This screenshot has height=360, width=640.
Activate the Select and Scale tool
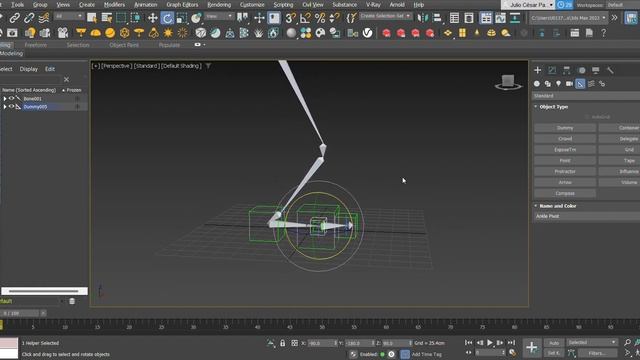[182, 18]
